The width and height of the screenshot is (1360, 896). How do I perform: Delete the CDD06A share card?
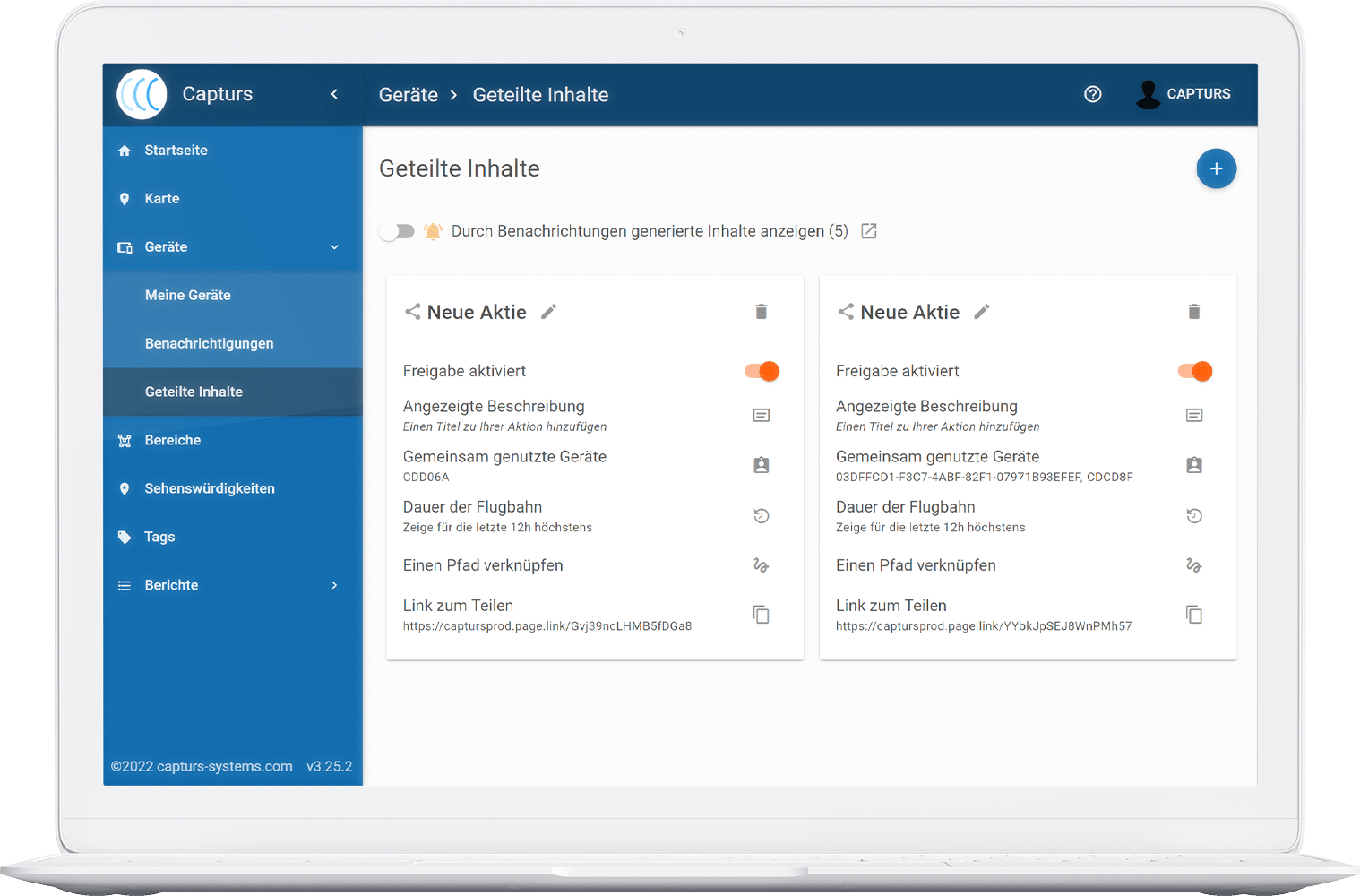click(762, 312)
